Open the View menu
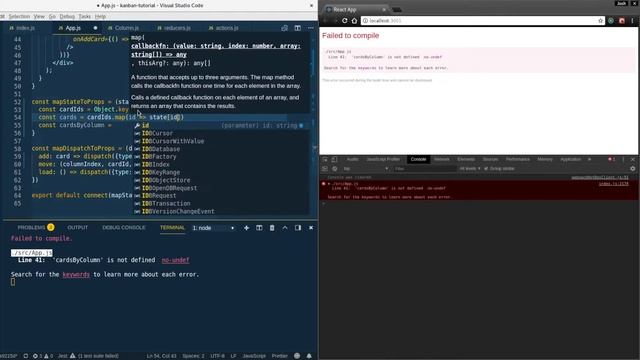 pos(39,16)
